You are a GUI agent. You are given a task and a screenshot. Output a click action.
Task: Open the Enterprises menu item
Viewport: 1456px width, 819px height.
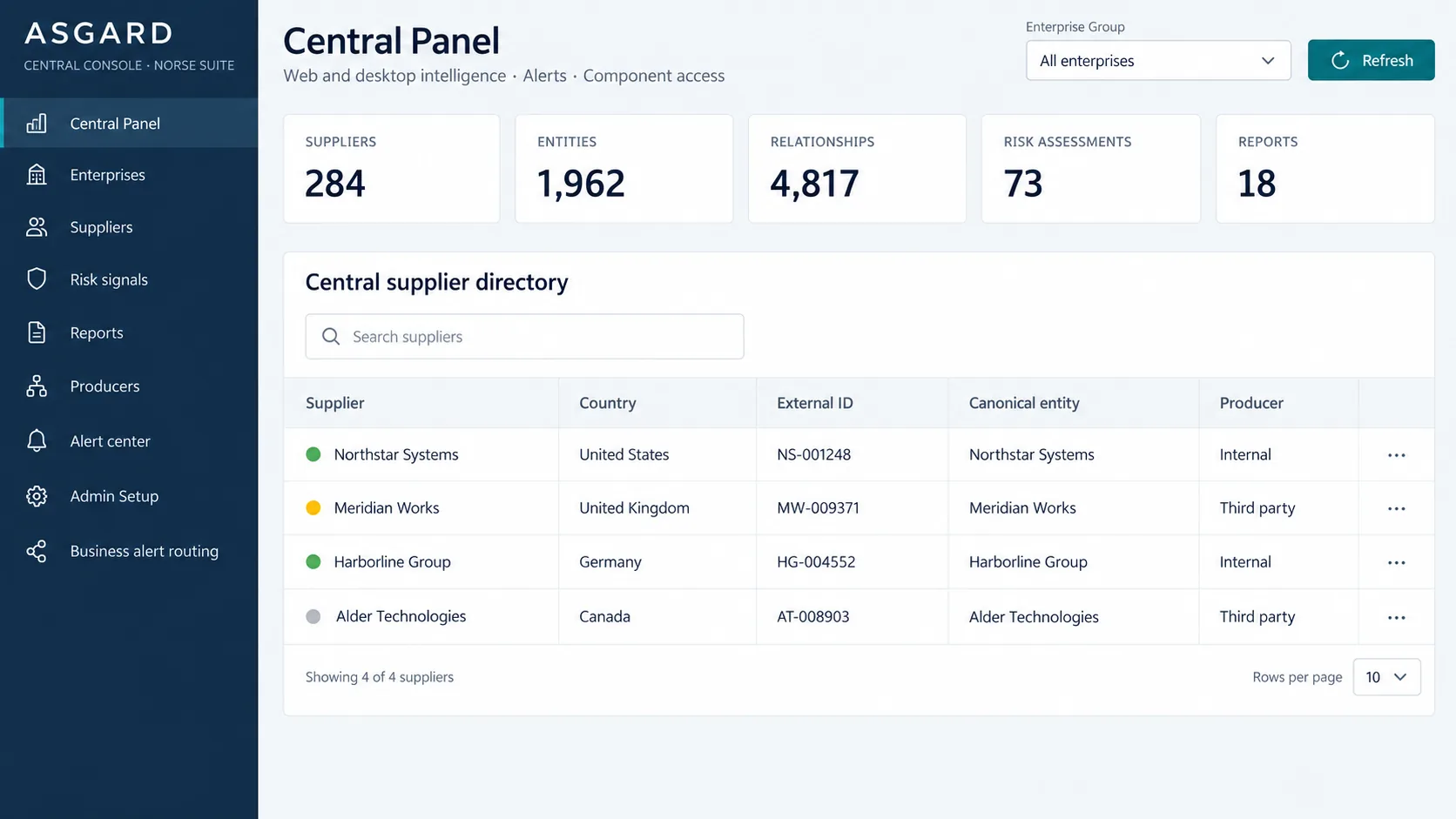[129, 175]
